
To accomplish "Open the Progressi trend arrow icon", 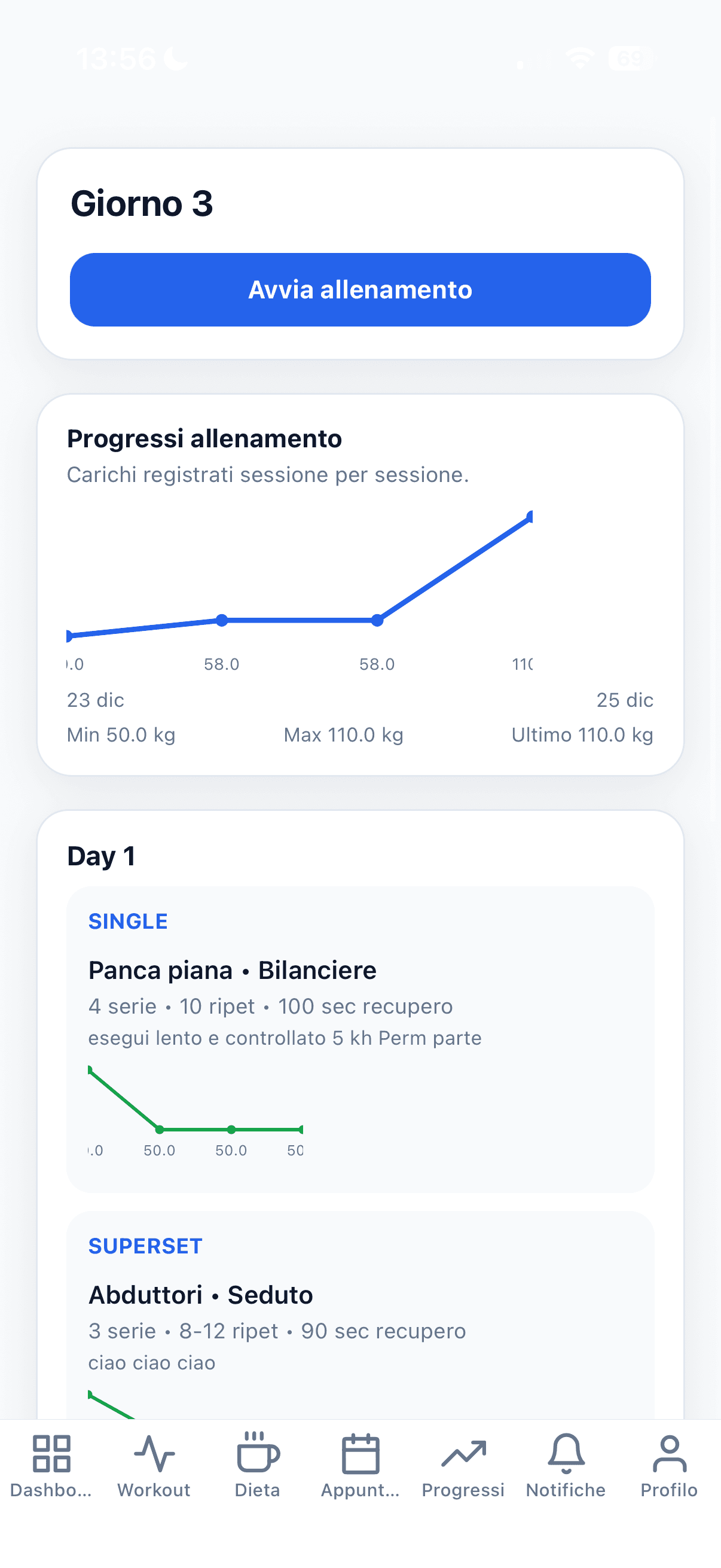I will [463, 1454].
